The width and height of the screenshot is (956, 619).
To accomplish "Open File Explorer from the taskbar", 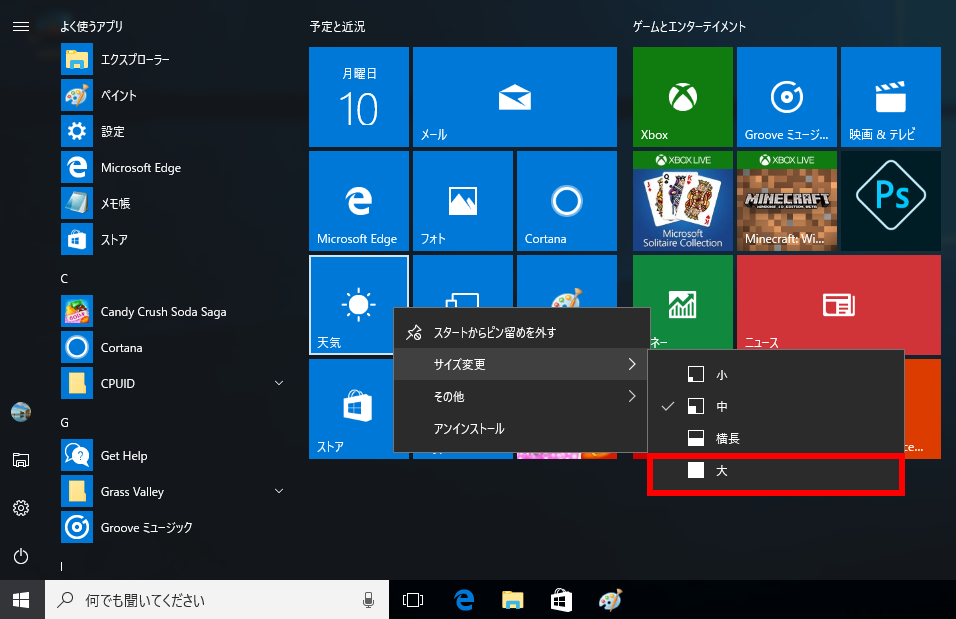I will [513, 600].
